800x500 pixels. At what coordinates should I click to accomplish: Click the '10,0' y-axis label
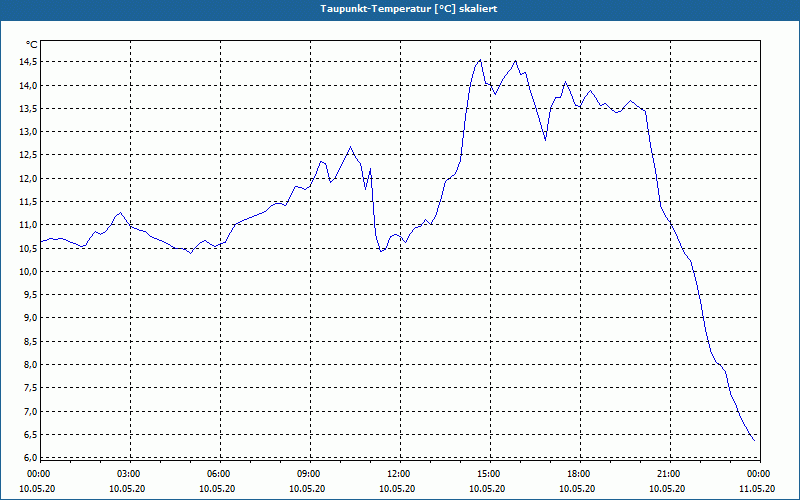coord(28,271)
